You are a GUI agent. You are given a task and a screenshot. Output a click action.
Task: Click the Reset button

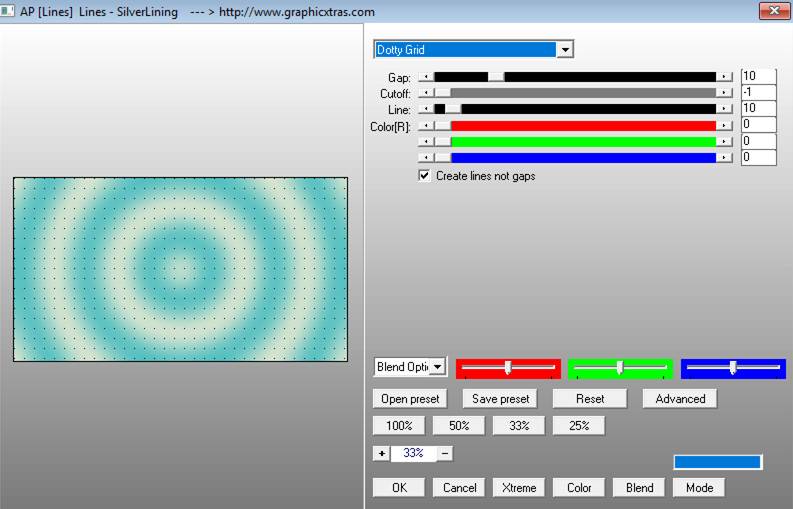[x=590, y=399]
